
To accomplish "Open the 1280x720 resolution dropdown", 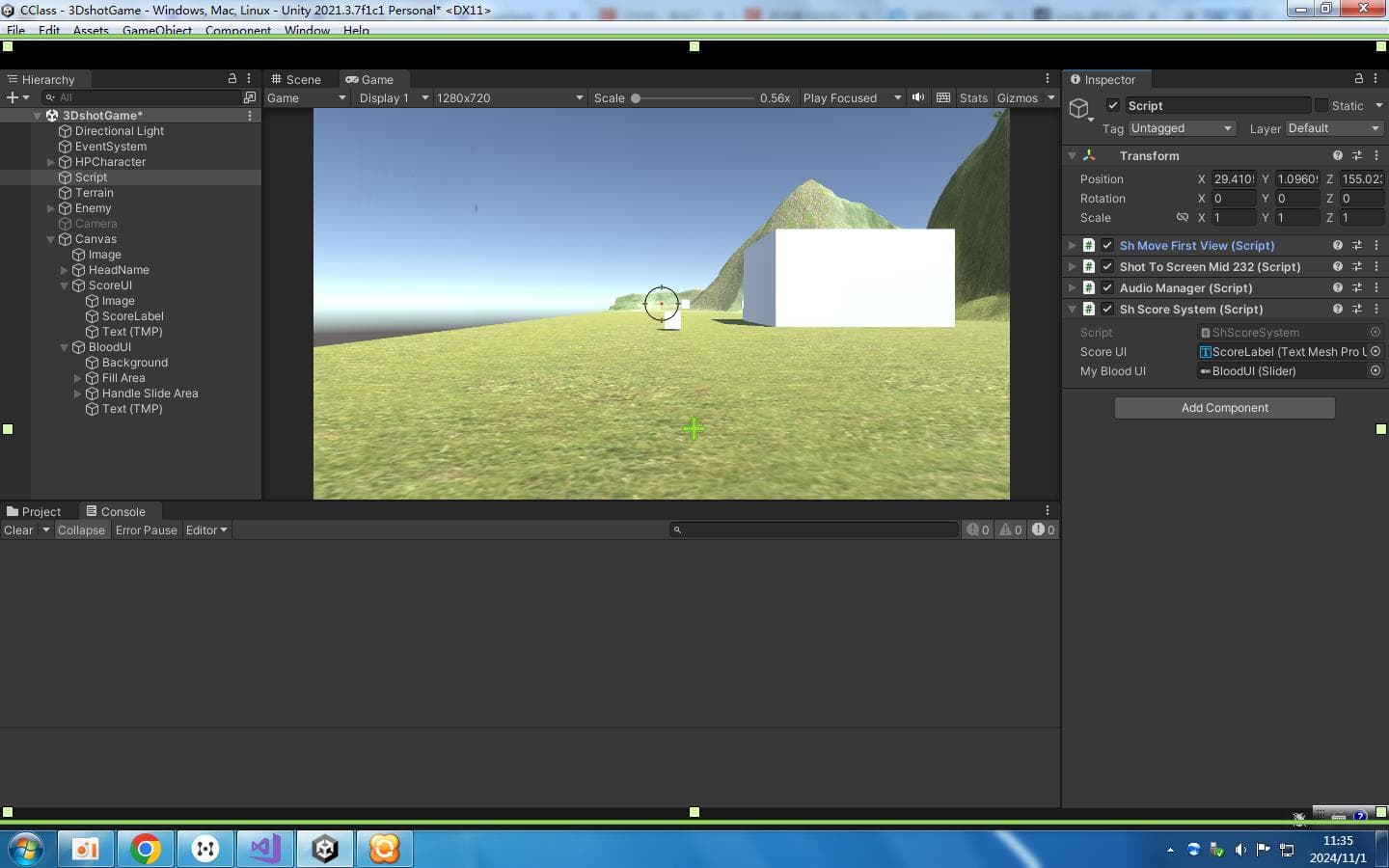I will (x=509, y=97).
